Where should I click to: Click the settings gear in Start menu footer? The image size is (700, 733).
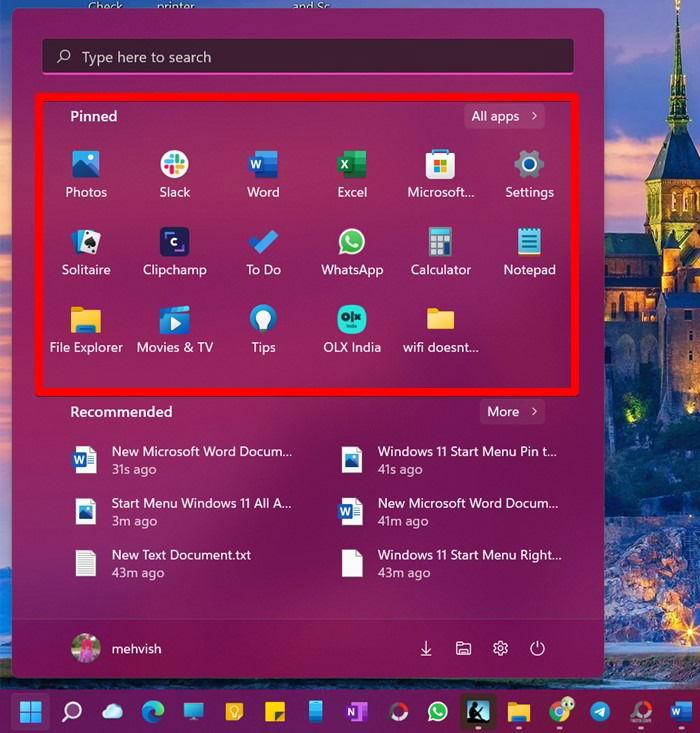tap(500, 648)
